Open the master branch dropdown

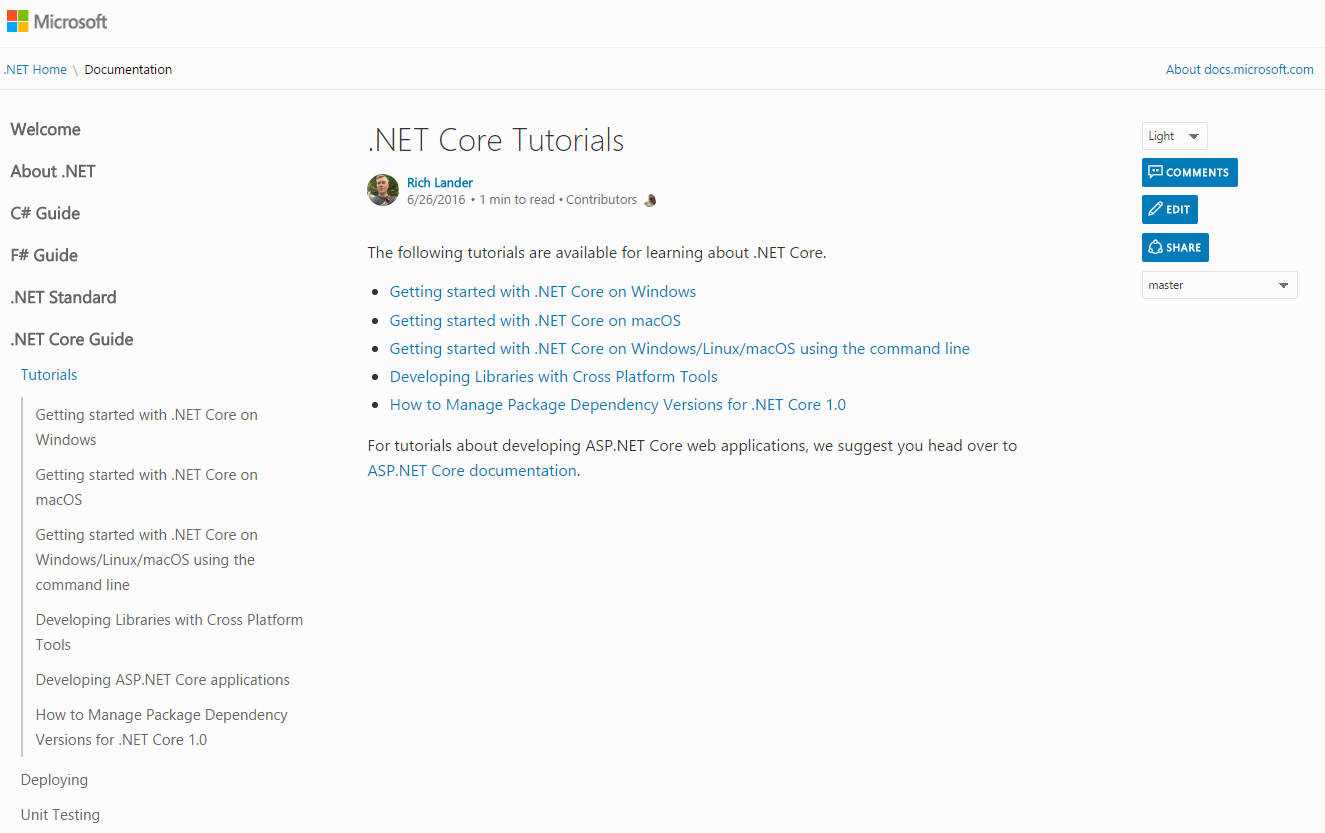click(x=1220, y=285)
